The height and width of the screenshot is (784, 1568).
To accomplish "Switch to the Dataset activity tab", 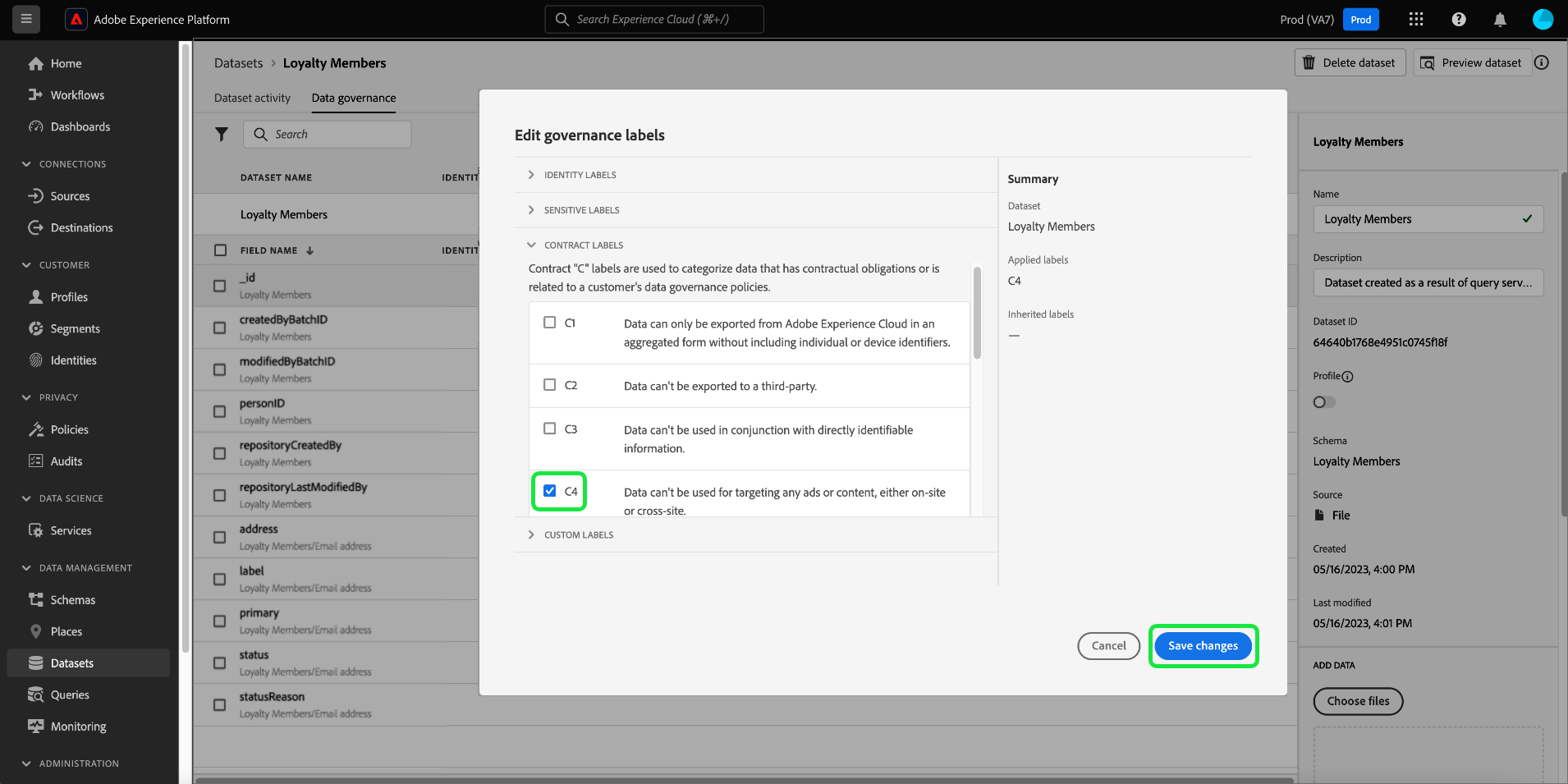I will pos(252,98).
